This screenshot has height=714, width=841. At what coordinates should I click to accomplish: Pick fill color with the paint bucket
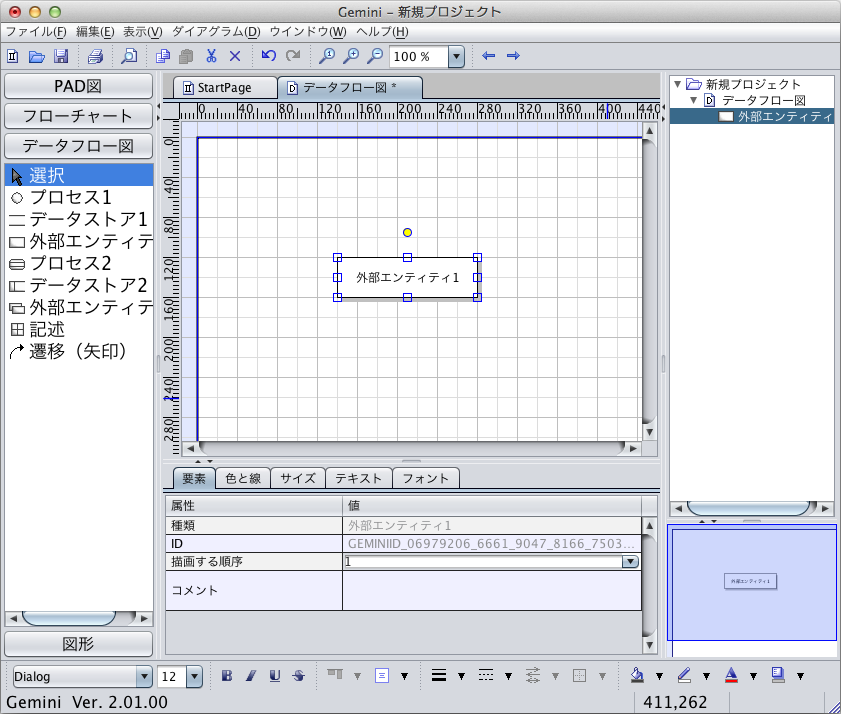tap(637, 675)
